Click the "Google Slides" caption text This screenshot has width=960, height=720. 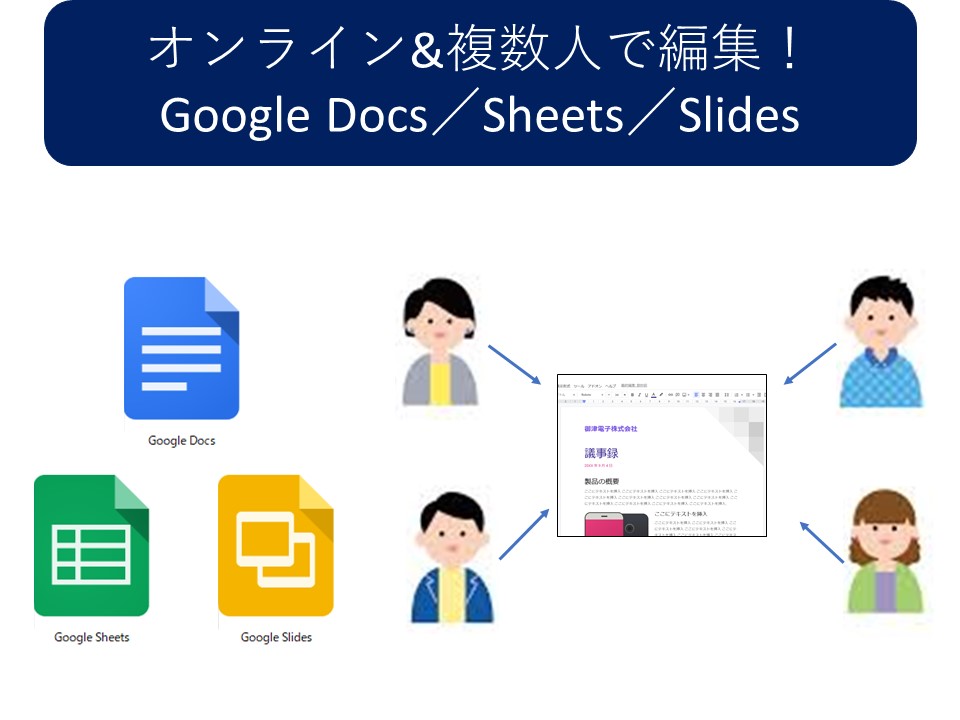coord(276,637)
